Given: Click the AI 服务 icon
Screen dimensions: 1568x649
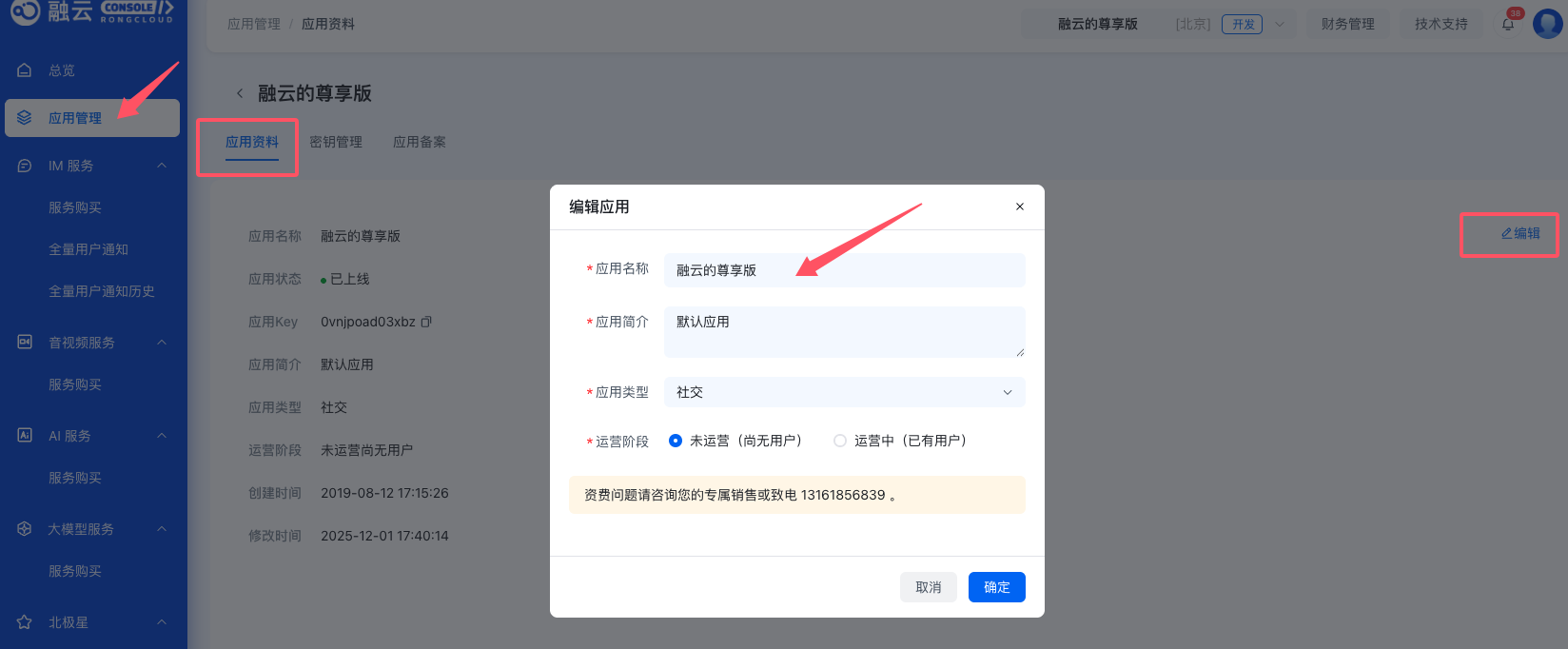Looking at the screenshot, I should click(x=25, y=436).
